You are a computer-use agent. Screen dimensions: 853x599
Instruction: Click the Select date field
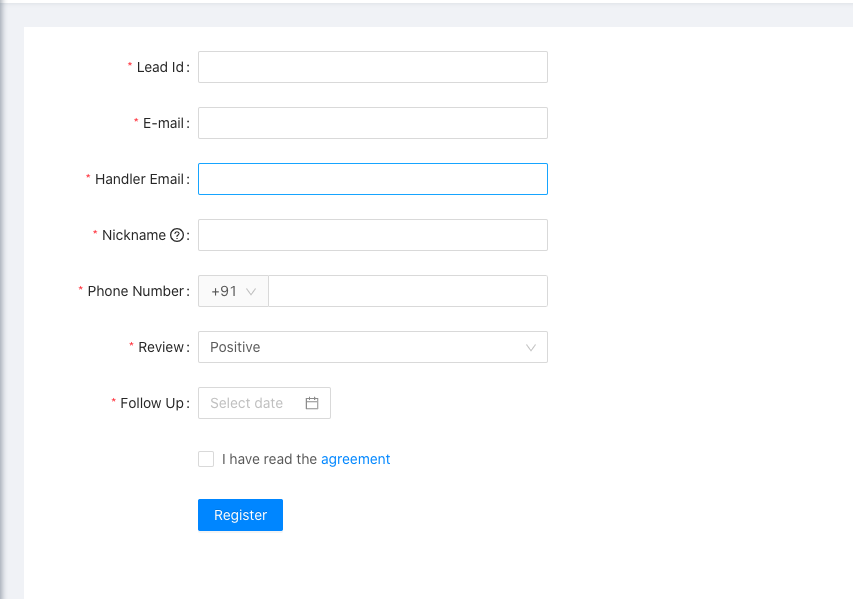coord(264,403)
